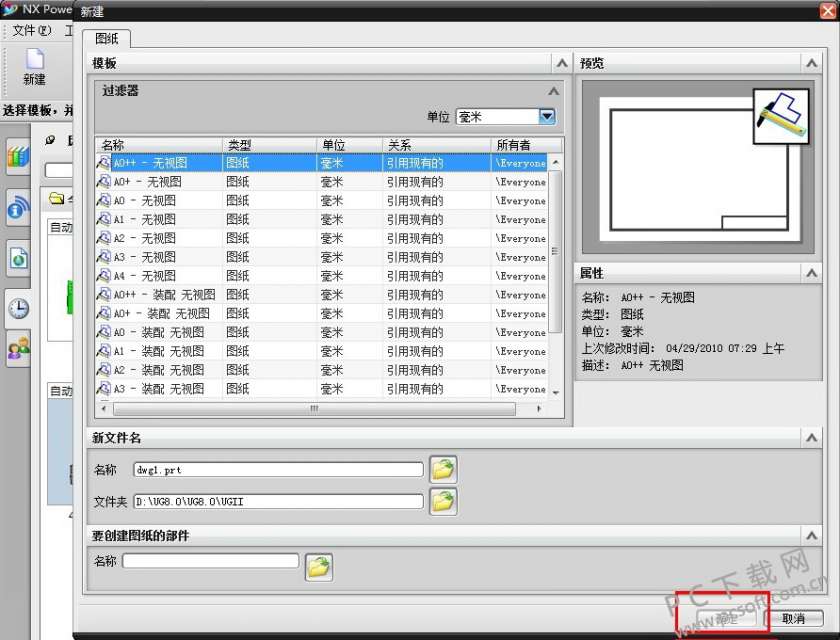Collapse the 属性 properties section
Screen dimensions: 840x640
pyautogui.click(x=812, y=274)
